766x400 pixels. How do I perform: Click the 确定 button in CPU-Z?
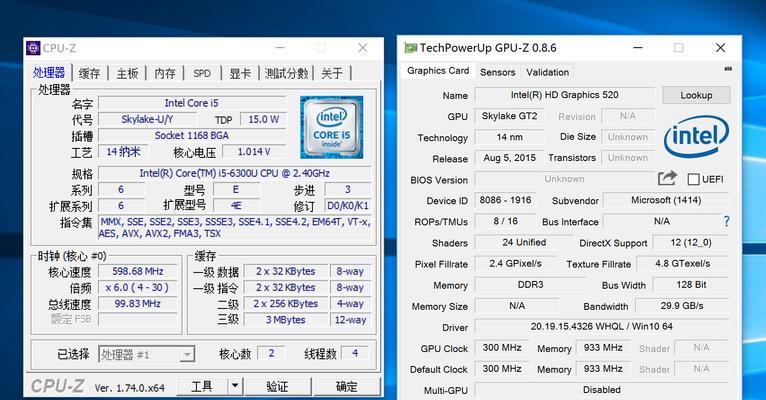347,386
